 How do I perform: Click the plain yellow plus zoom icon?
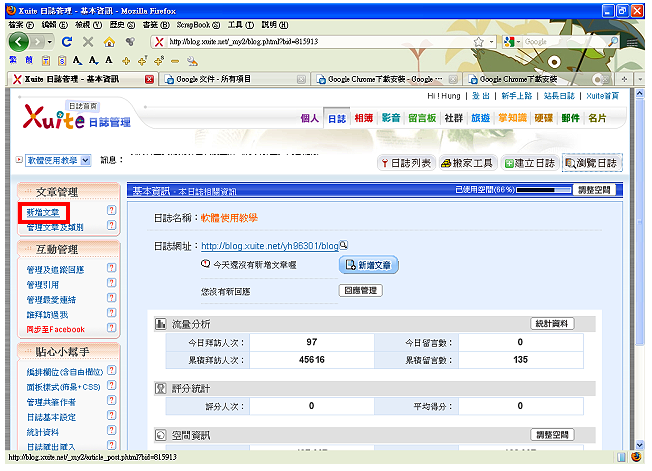(126, 62)
